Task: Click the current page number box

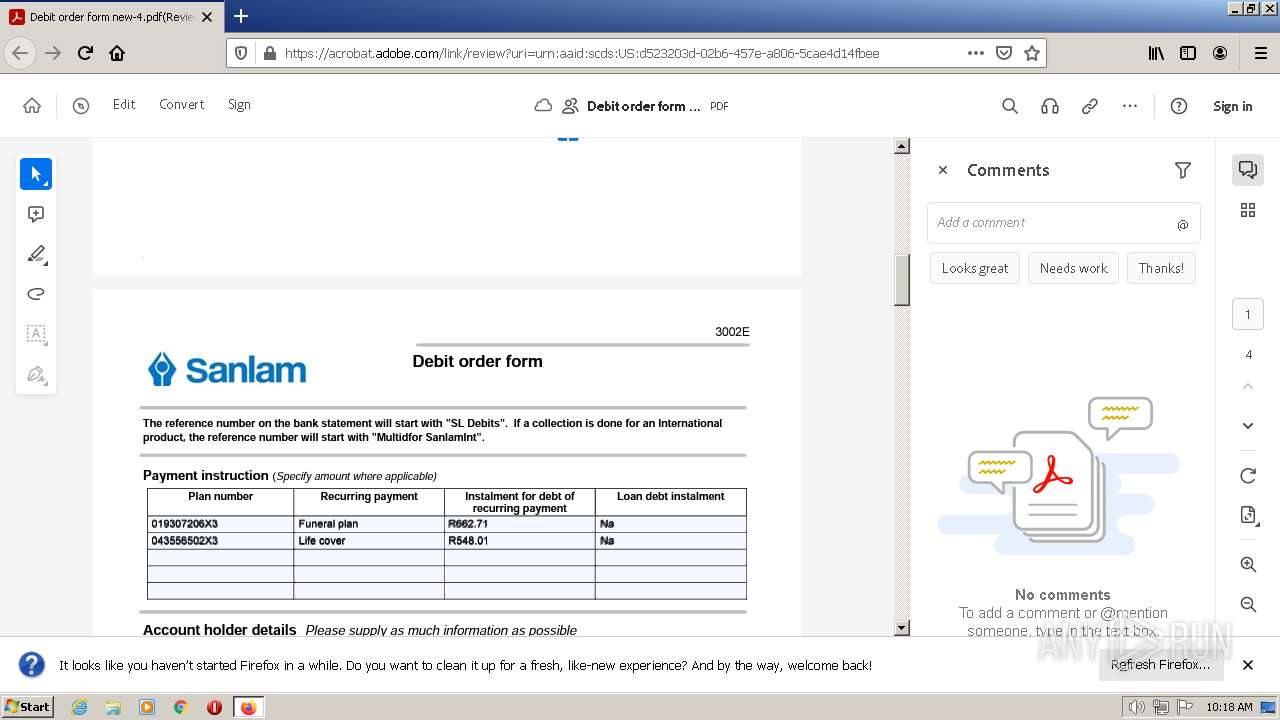Action: pyautogui.click(x=1248, y=315)
